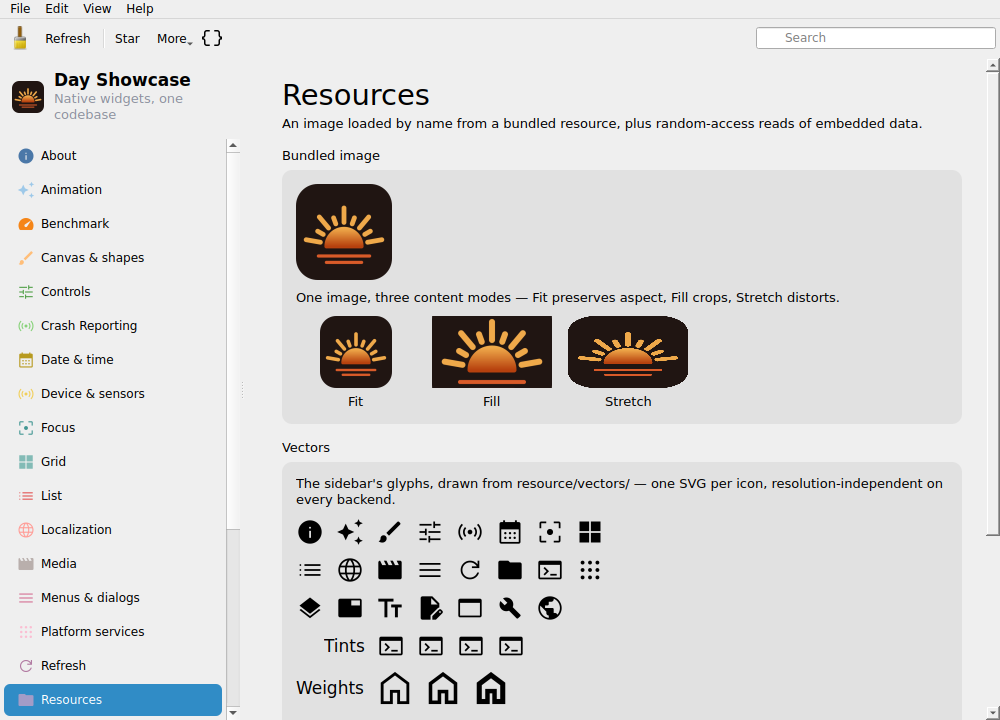1000x720 pixels.
Task: Open the File menu
Action: tap(20, 9)
